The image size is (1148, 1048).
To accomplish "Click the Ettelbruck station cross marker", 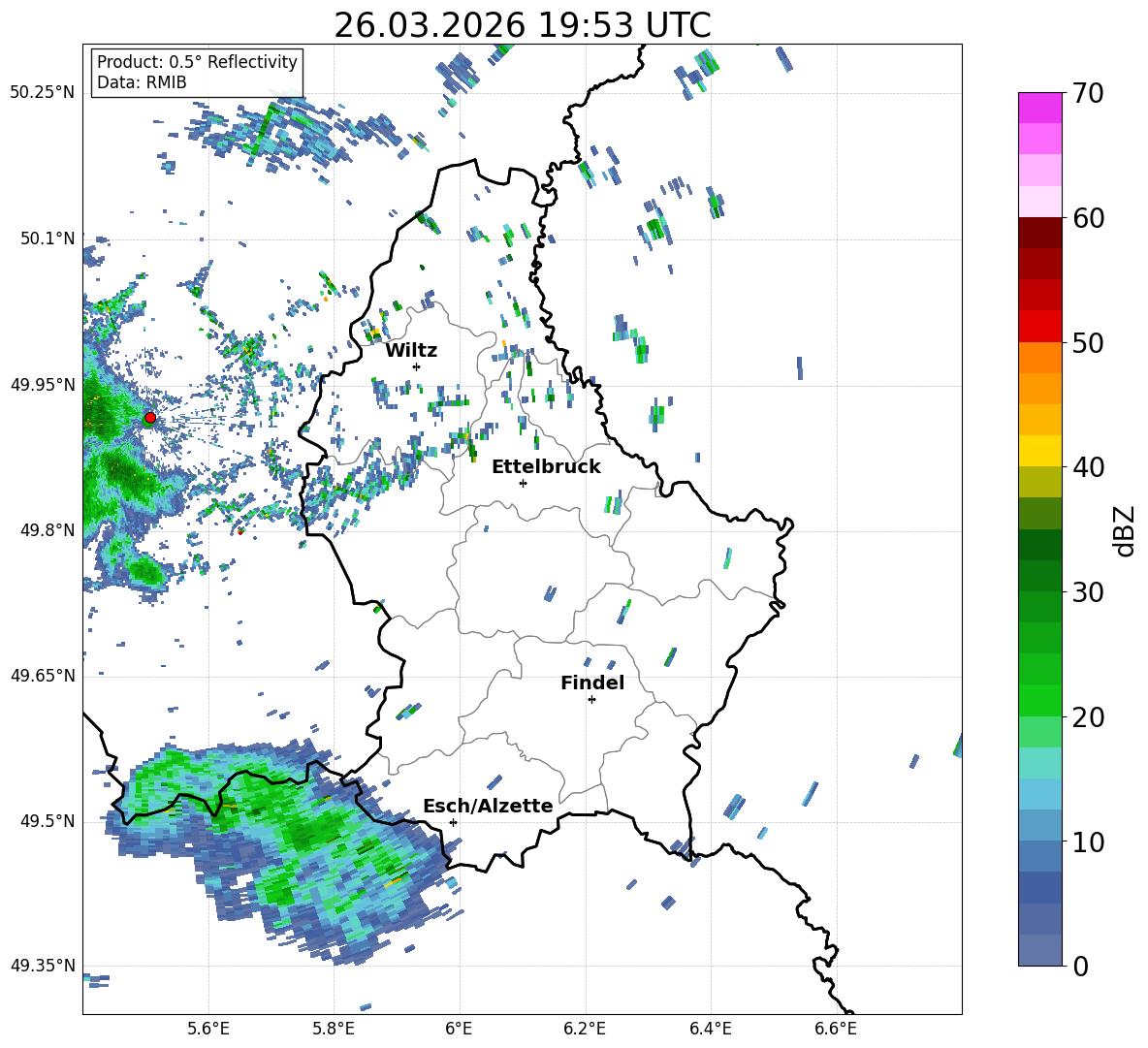I will [x=523, y=483].
